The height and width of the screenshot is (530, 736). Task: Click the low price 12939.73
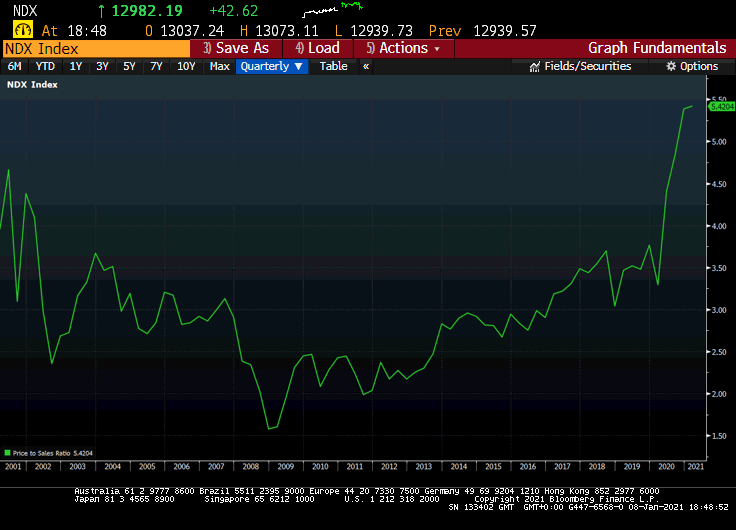tap(382, 31)
